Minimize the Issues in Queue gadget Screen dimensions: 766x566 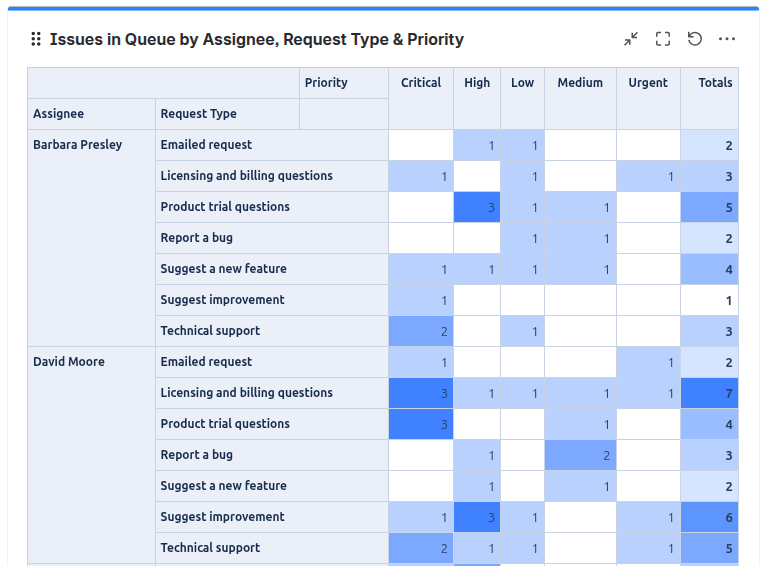(x=631, y=39)
